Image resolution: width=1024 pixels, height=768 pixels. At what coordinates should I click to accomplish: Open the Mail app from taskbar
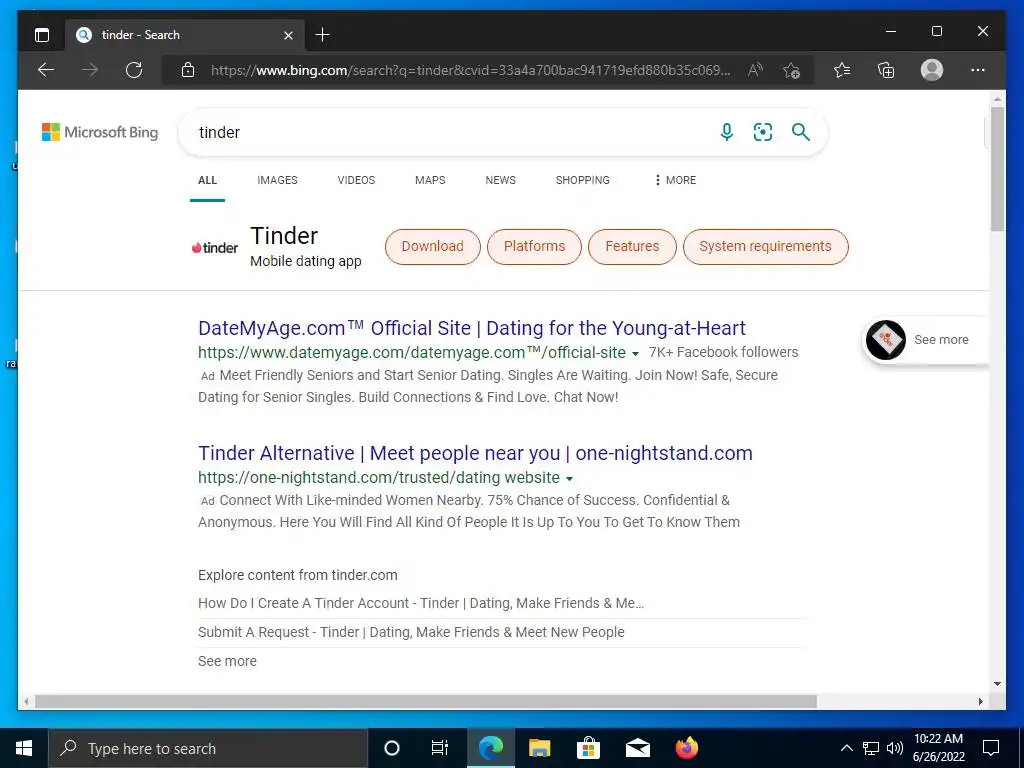pyautogui.click(x=637, y=748)
